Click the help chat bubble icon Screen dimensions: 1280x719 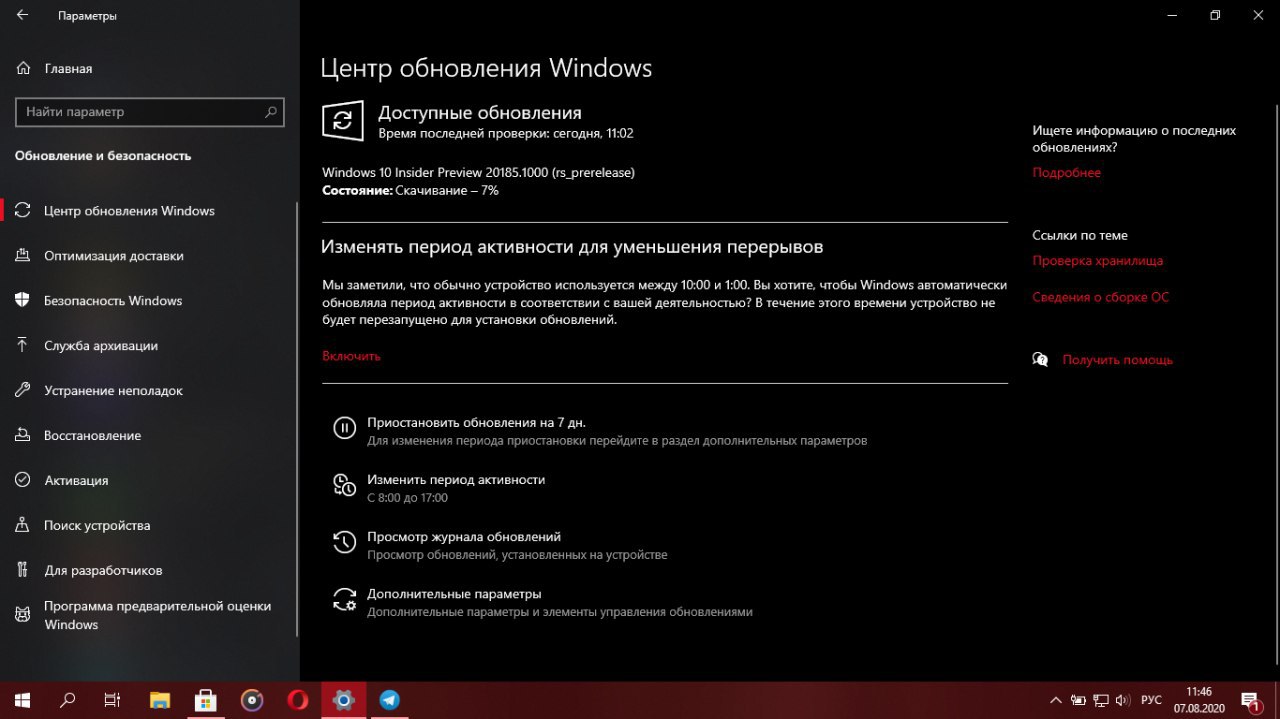tap(1041, 360)
